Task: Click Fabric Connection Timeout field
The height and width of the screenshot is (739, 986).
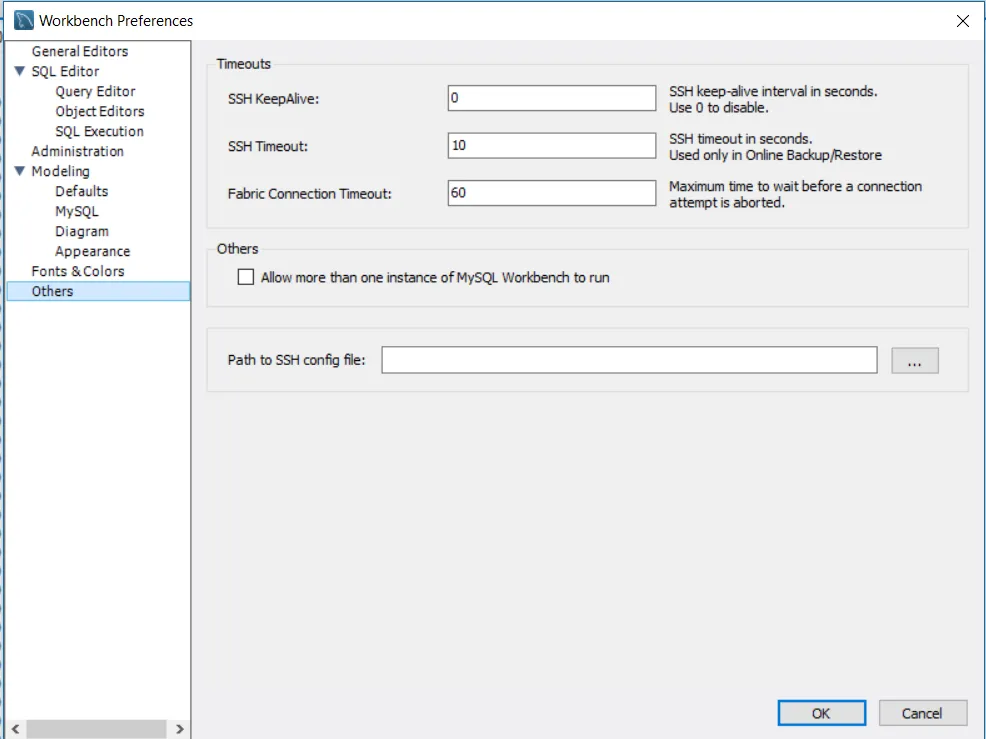Action: click(551, 193)
